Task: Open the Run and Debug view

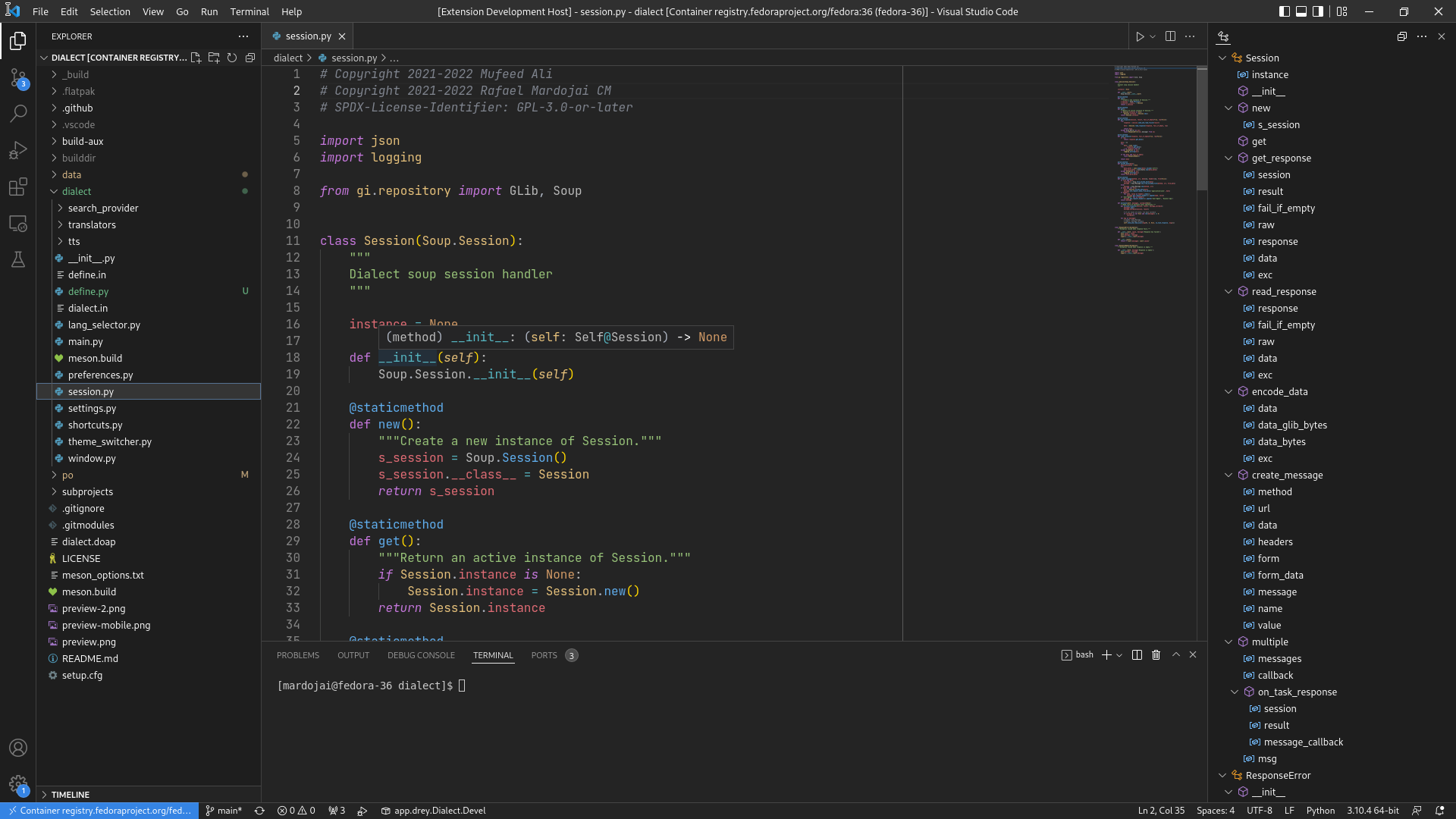Action: click(18, 150)
